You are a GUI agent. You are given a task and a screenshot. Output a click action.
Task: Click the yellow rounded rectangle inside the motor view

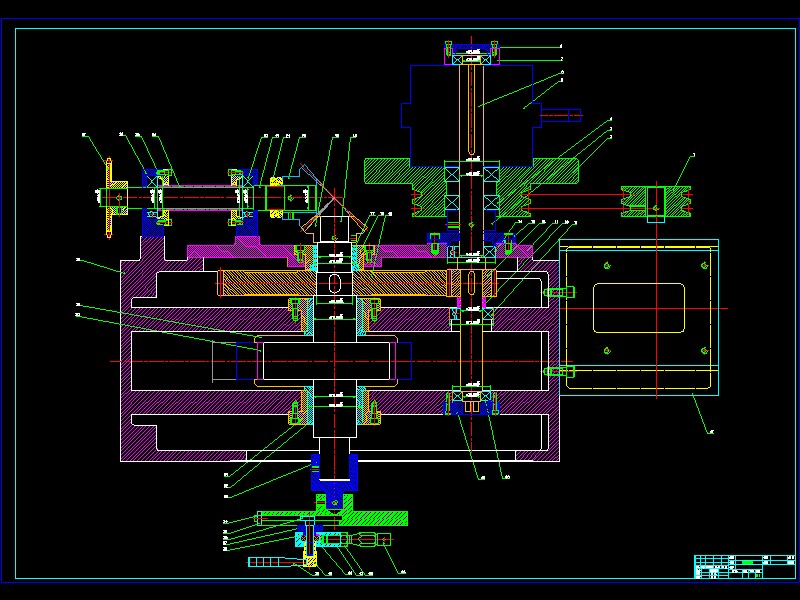(639, 308)
